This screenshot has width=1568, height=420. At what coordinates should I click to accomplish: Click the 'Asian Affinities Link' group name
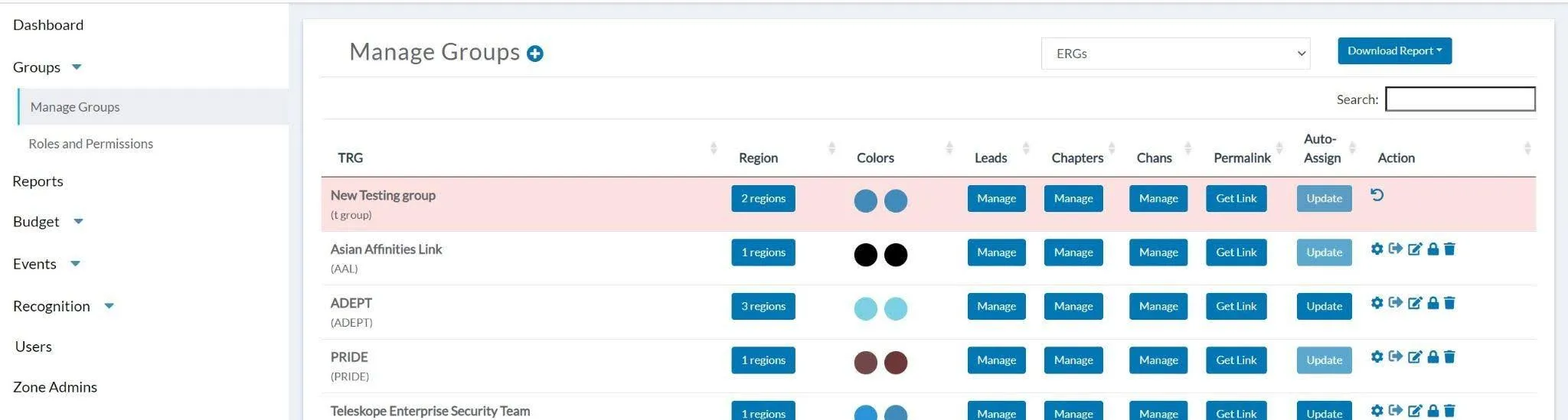386,249
